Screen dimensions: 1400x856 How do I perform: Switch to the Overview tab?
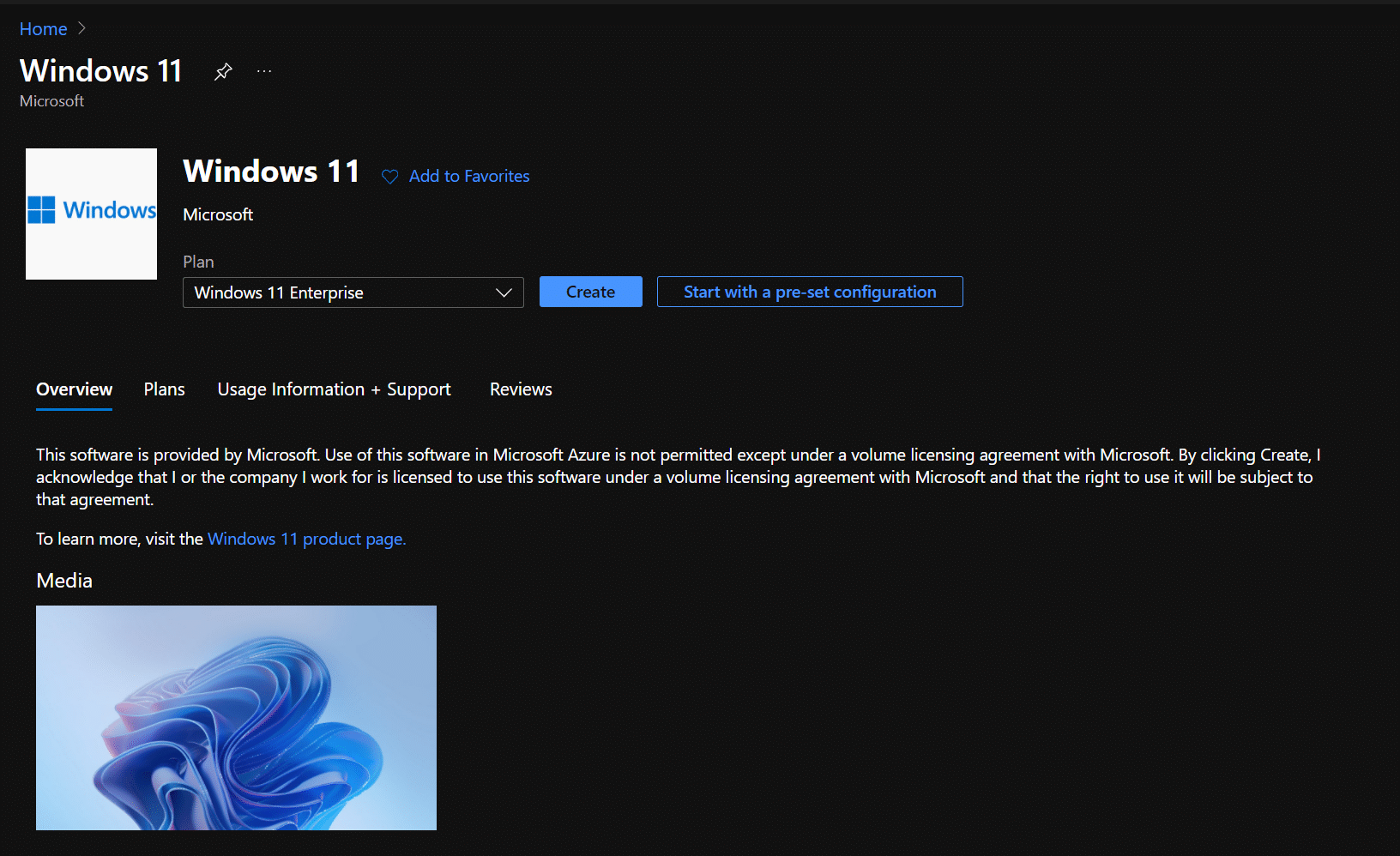(x=74, y=389)
